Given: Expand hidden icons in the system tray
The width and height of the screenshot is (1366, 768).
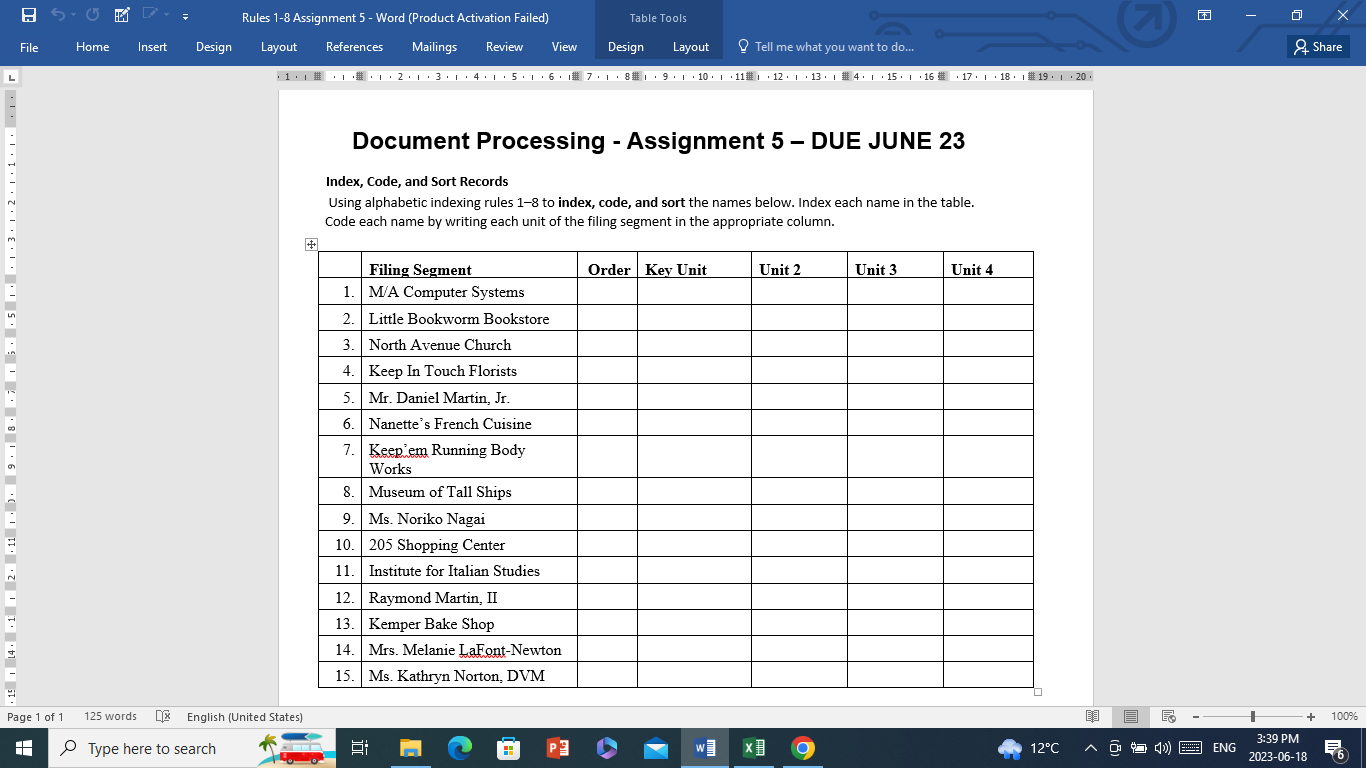Looking at the screenshot, I should (x=1089, y=748).
